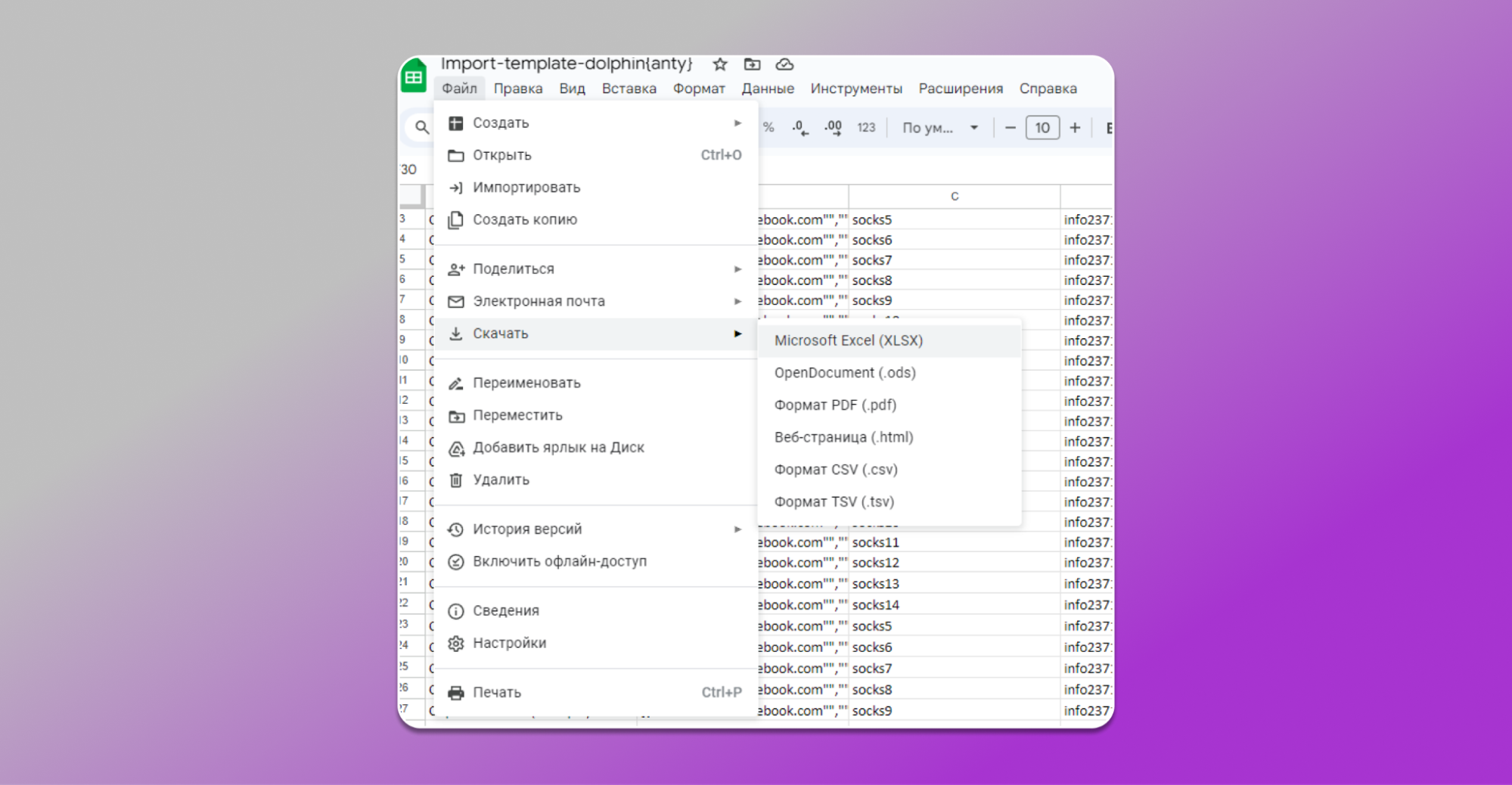Click the star icon to favorite document
This screenshot has height=785, width=1512.
click(720, 64)
